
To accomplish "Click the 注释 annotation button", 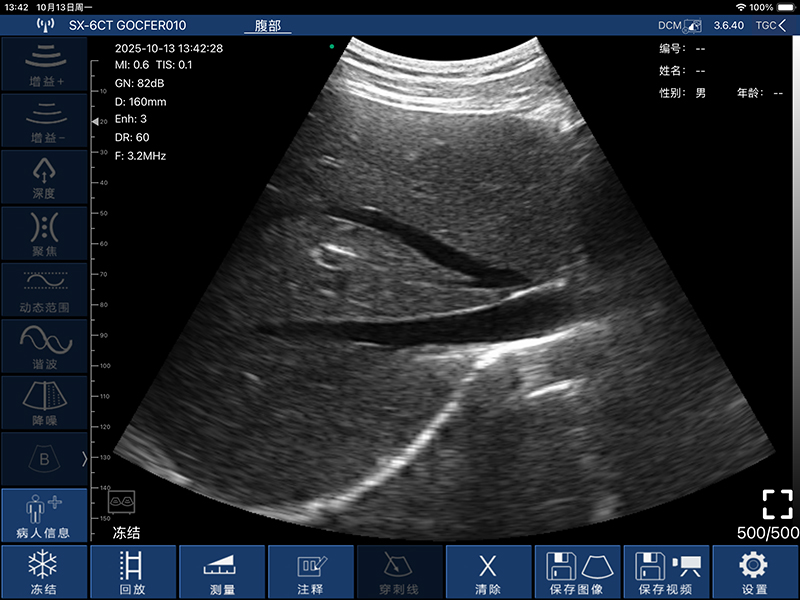I will [310, 572].
